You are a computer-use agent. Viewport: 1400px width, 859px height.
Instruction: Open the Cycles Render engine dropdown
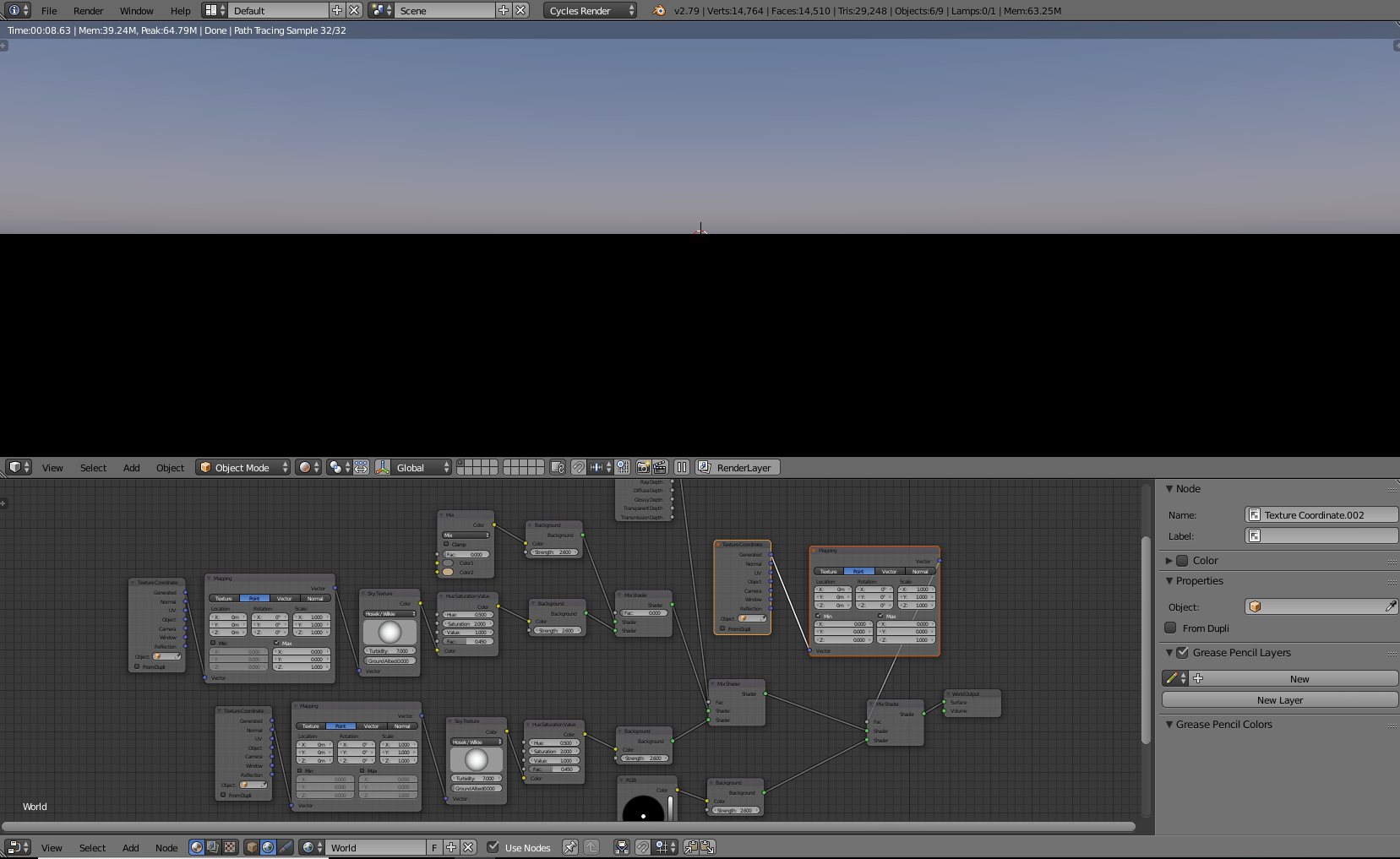590,11
